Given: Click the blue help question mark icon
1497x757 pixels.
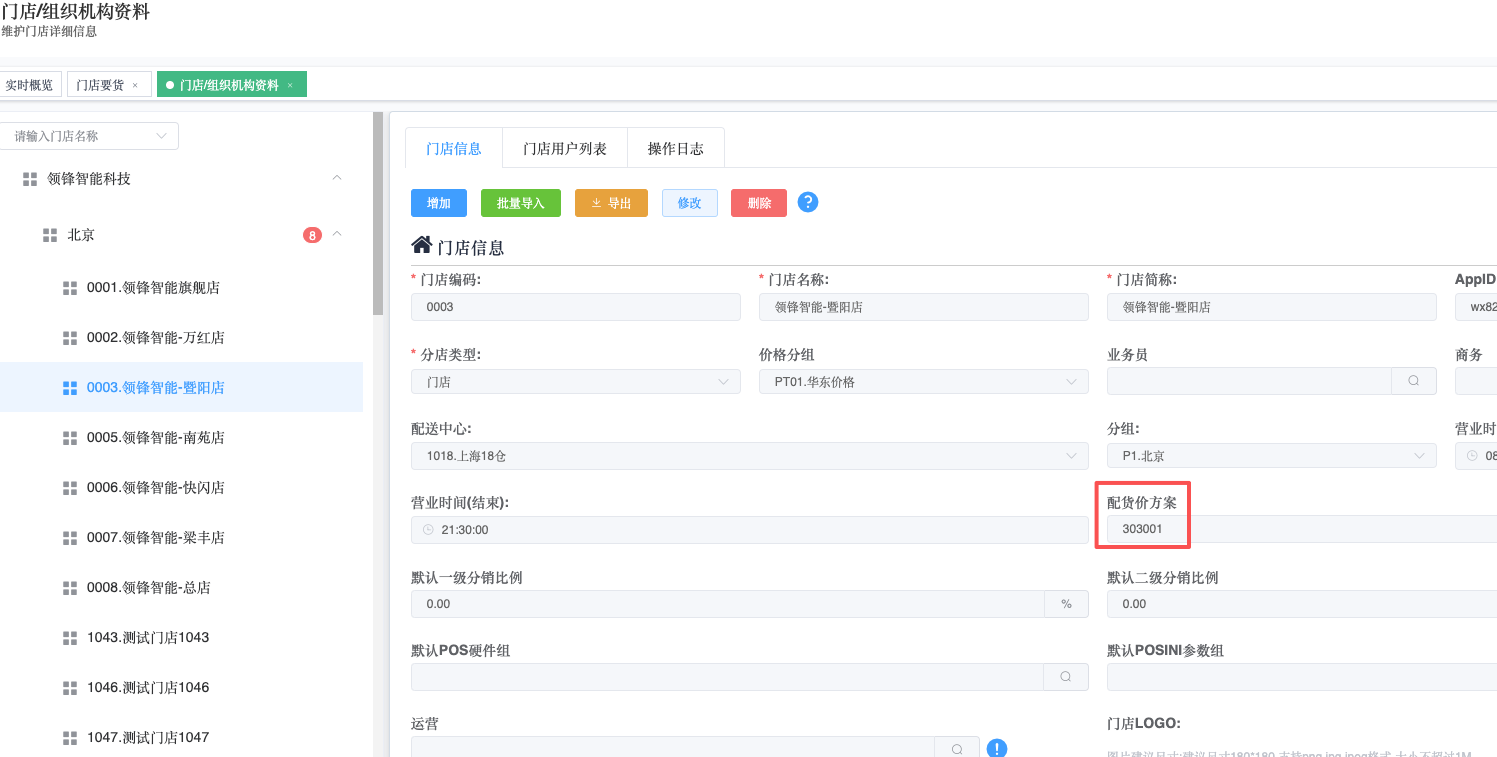Looking at the screenshot, I should pos(808,202).
